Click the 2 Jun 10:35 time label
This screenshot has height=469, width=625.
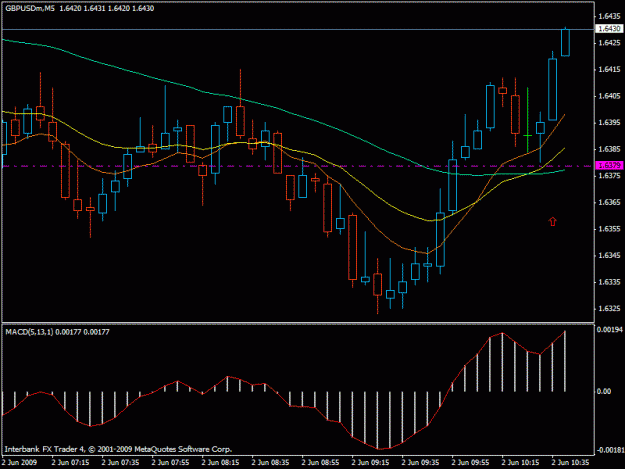pos(570,463)
